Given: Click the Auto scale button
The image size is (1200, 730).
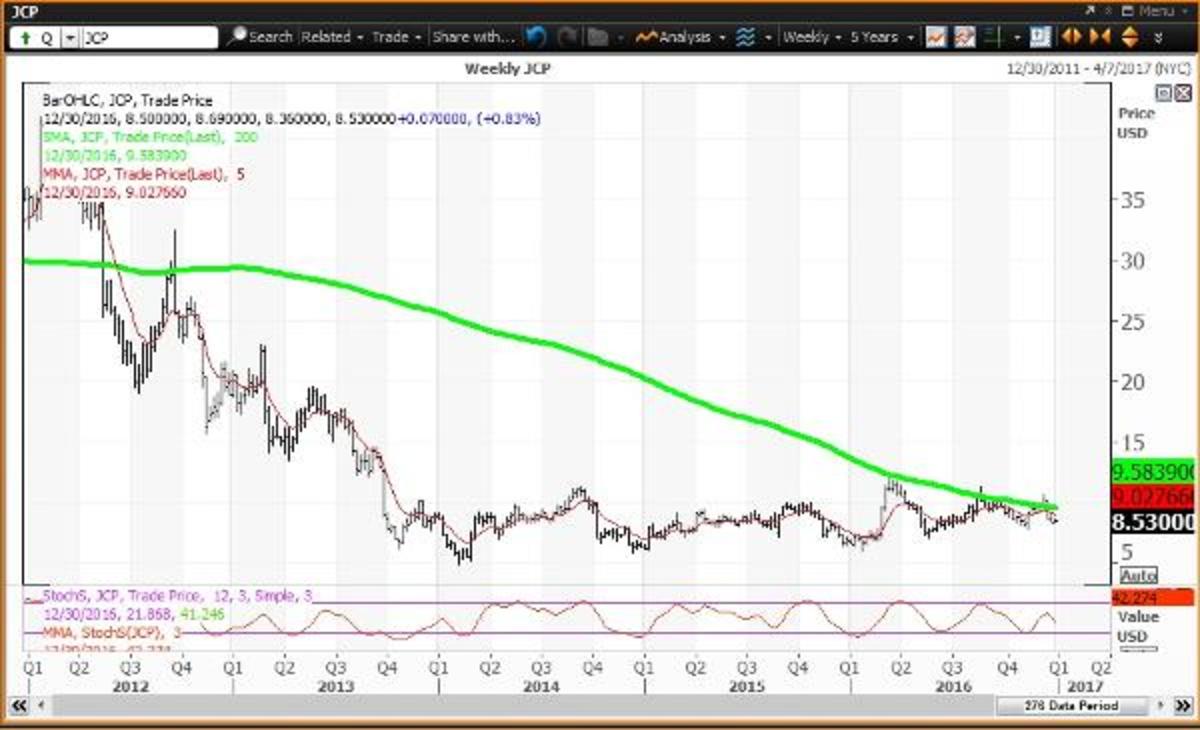Looking at the screenshot, I should (1138, 576).
